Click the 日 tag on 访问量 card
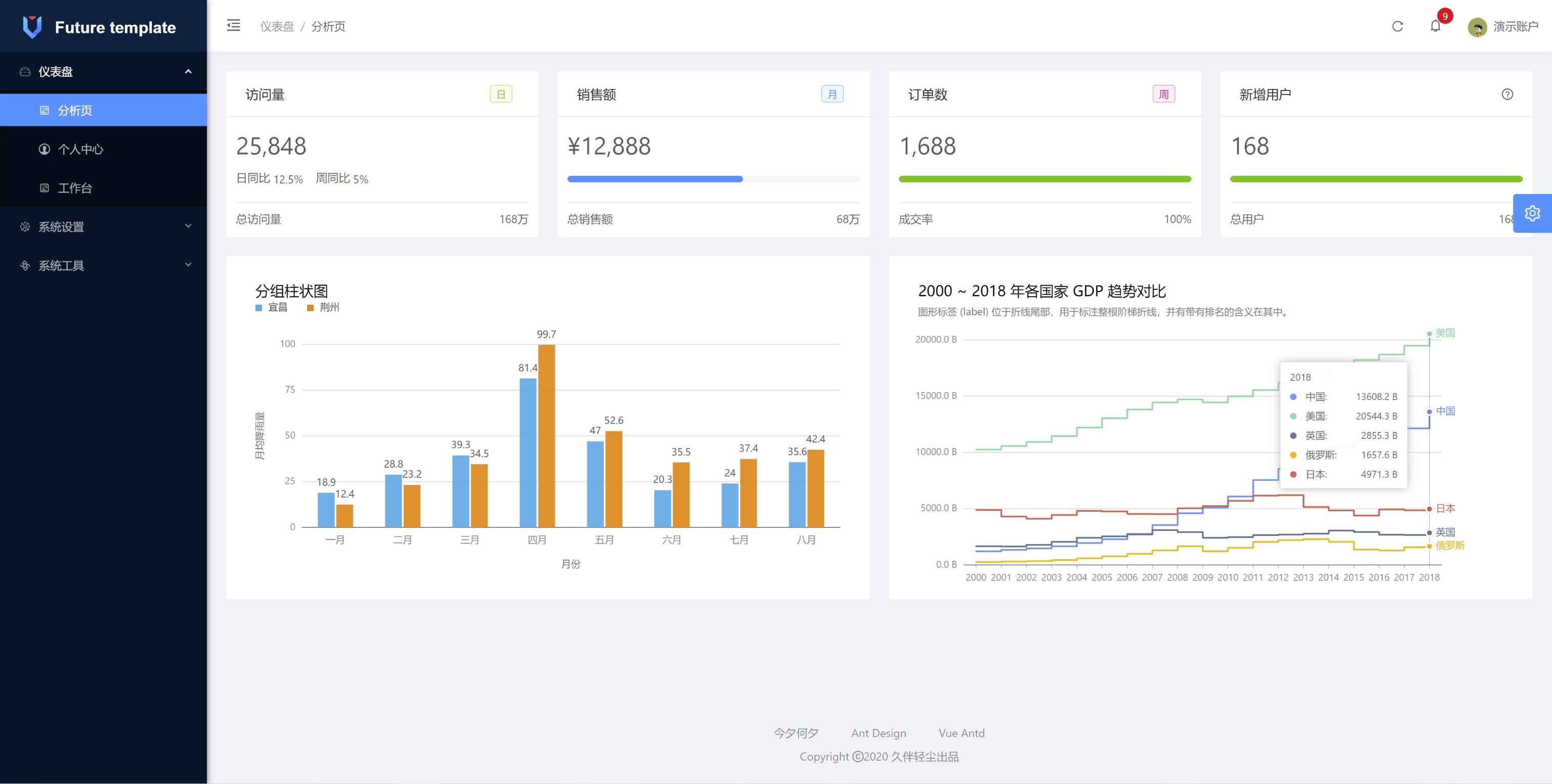 tap(501, 94)
